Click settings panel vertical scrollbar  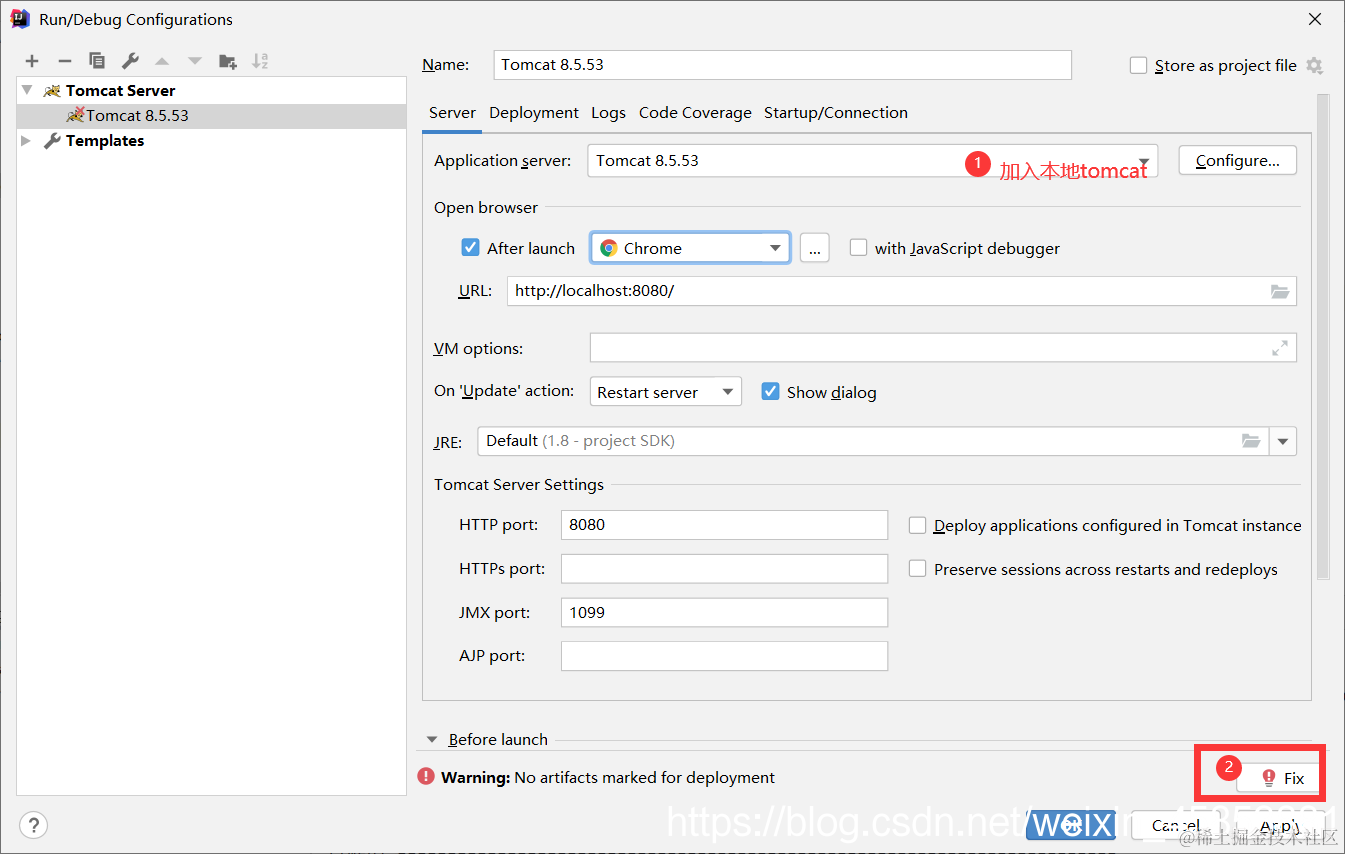1323,336
